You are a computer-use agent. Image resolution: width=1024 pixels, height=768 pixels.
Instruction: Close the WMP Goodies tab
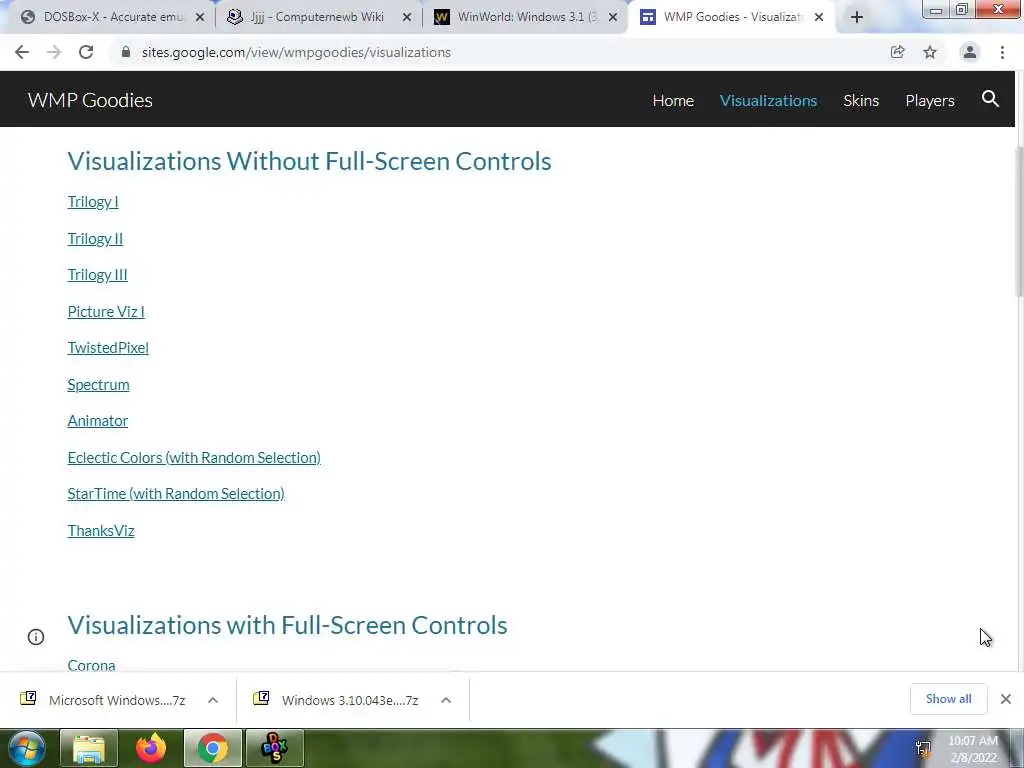(819, 17)
